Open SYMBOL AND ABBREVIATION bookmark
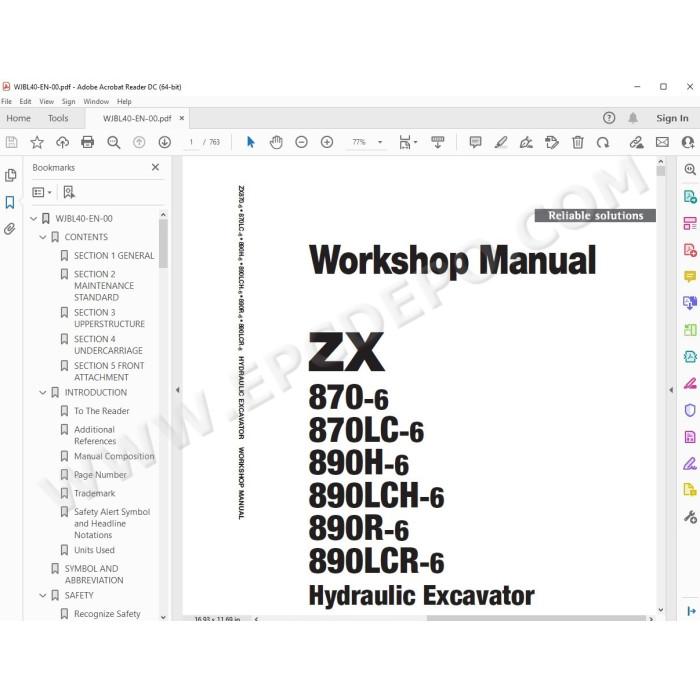This screenshot has height=700, width=700. (x=94, y=575)
